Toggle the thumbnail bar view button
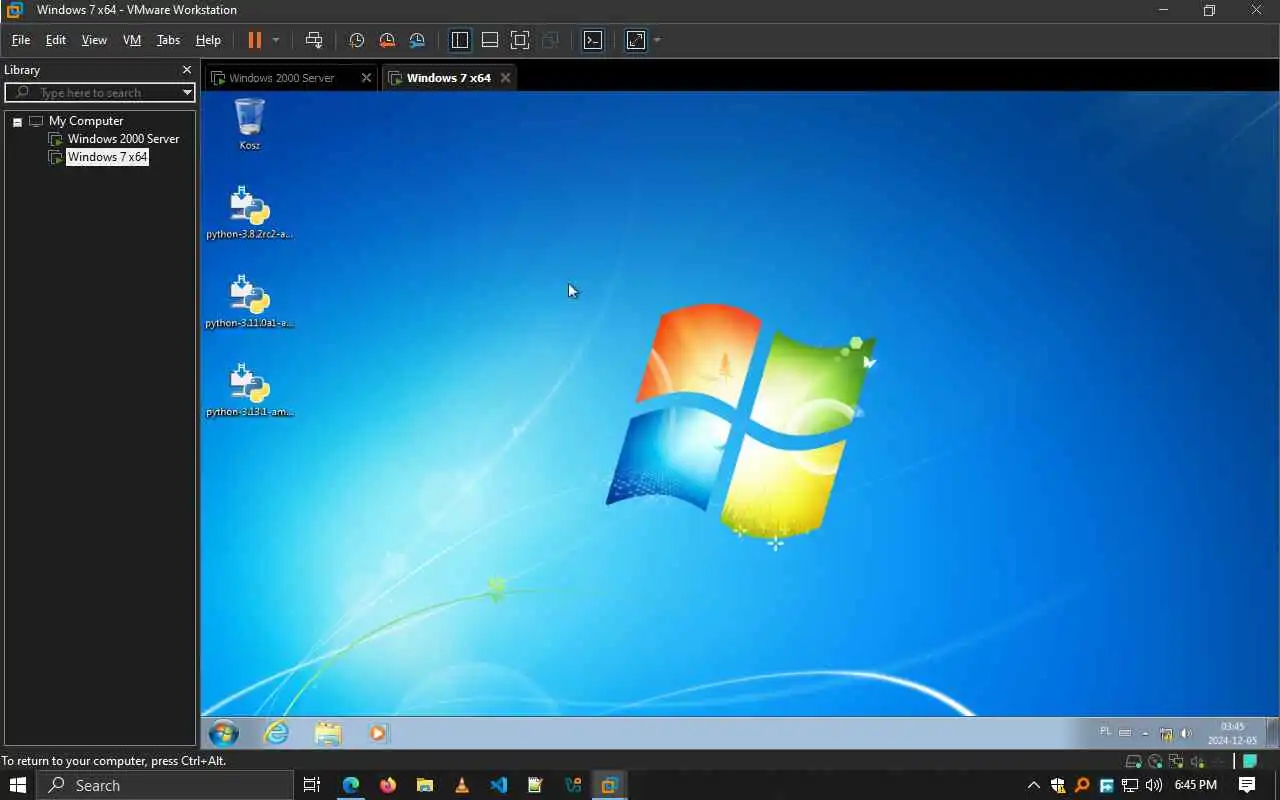The image size is (1280, 800). (490, 40)
